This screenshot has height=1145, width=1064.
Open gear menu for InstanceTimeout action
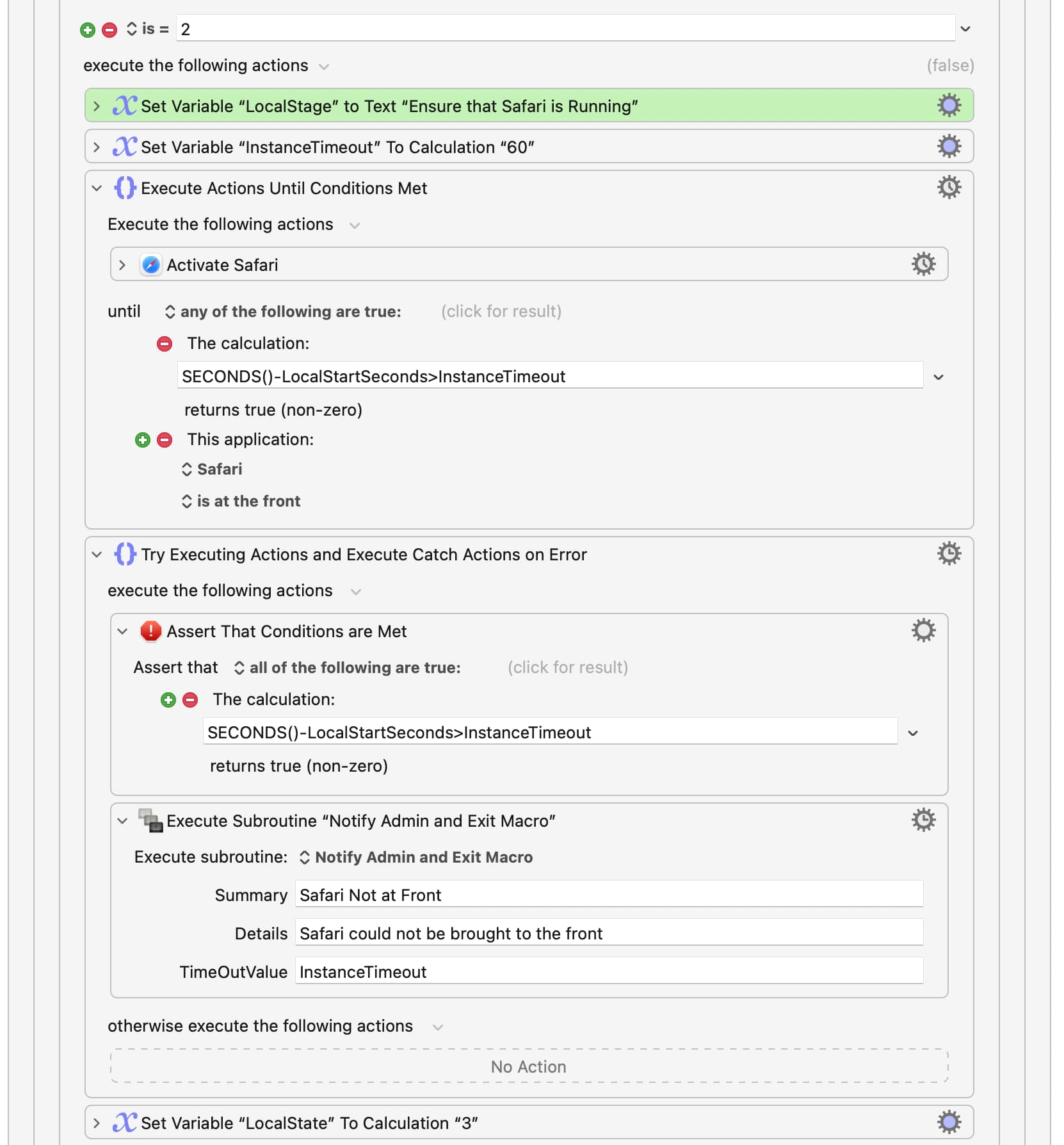click(x=949, y=147)
